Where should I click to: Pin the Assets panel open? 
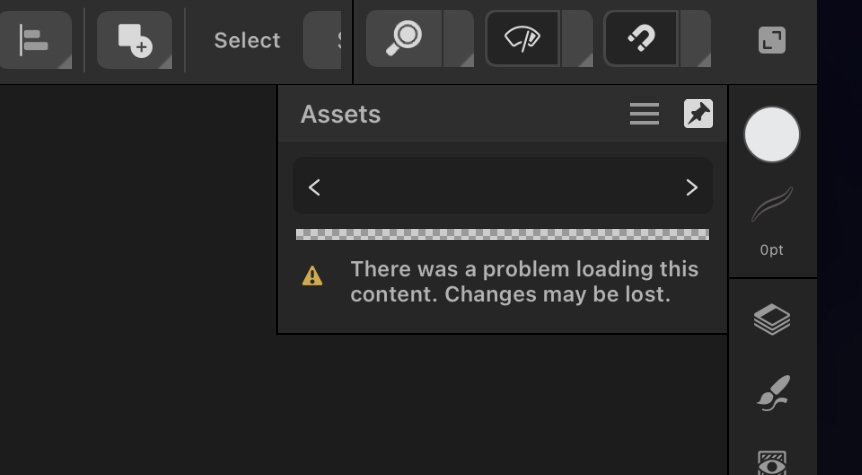(x=698, y=114)
